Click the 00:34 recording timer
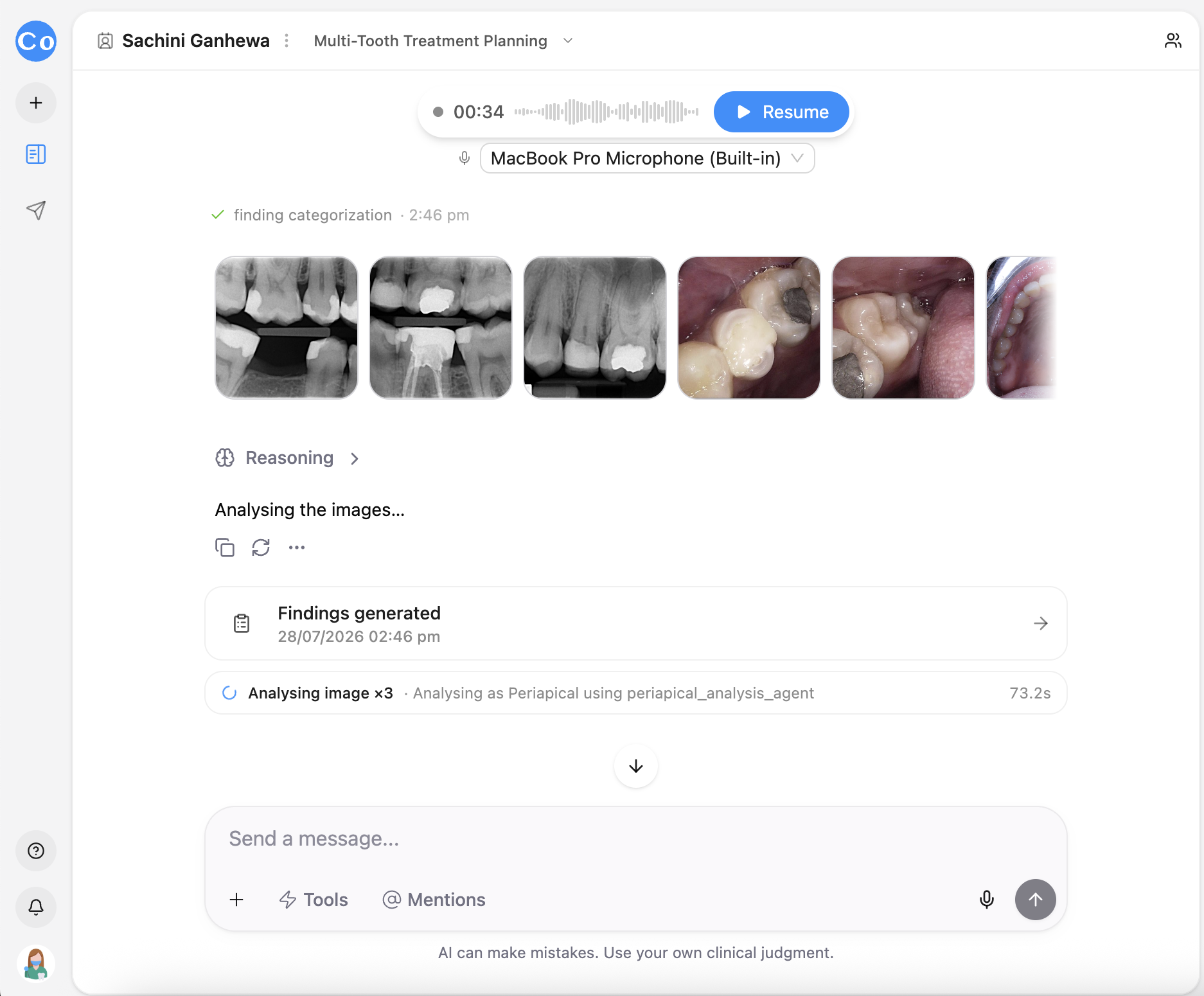 click(479, 112)
